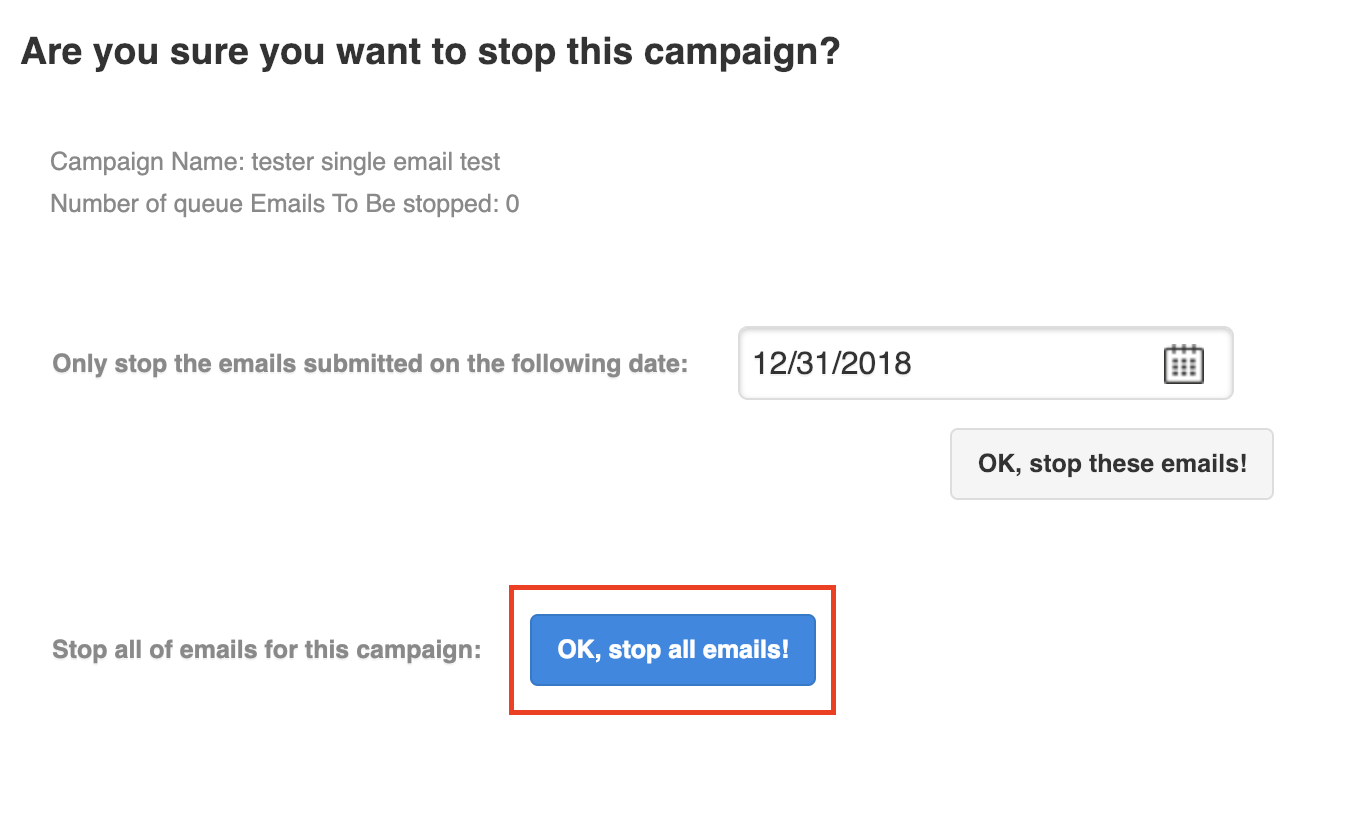Screen dimensions: 1348x832
Task: Click the queued emails count value 0
Action: click(x=512, y=205)
